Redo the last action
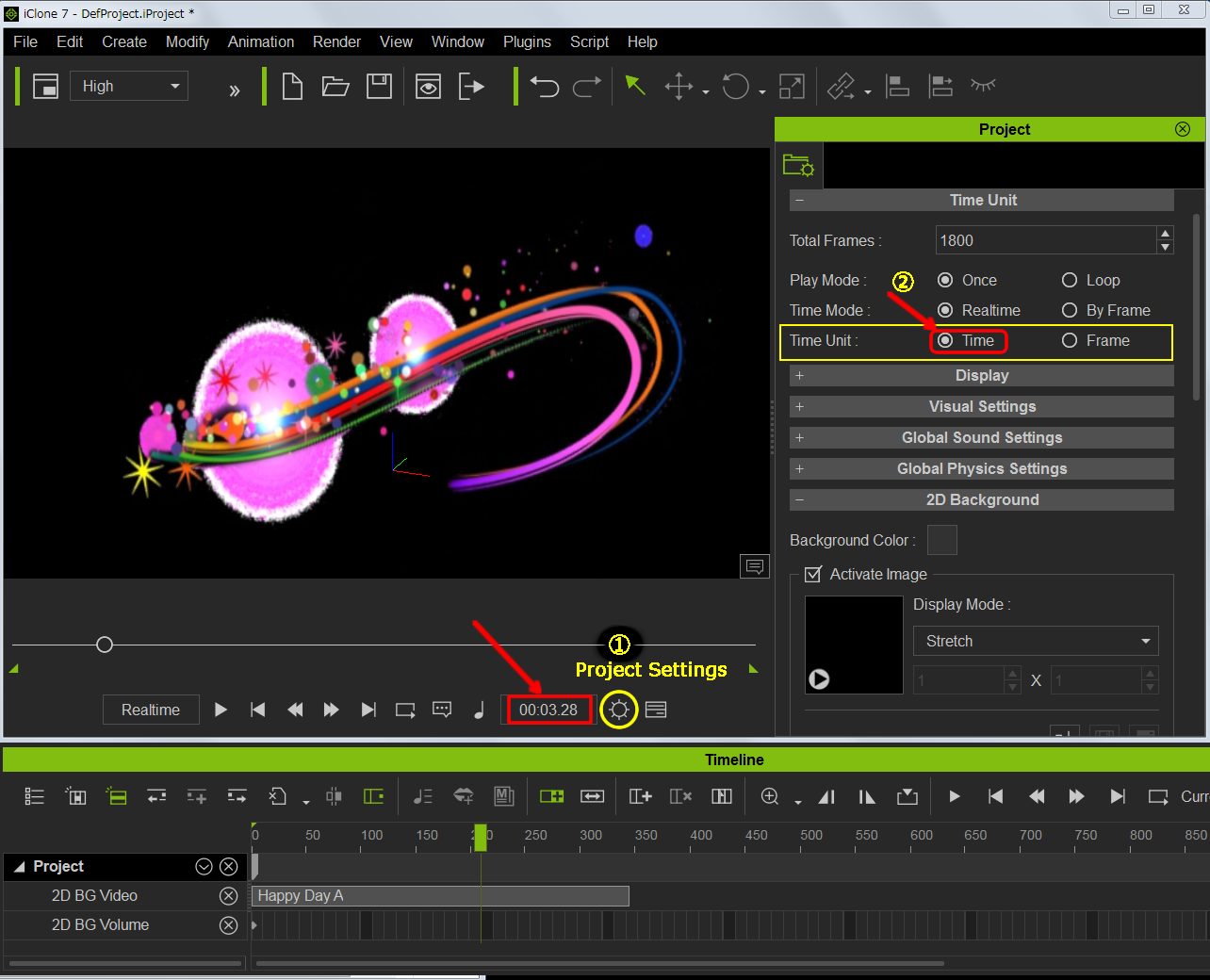Image resolution: width=1210 pixels, height=980 pixels. (x=587, y=87)
